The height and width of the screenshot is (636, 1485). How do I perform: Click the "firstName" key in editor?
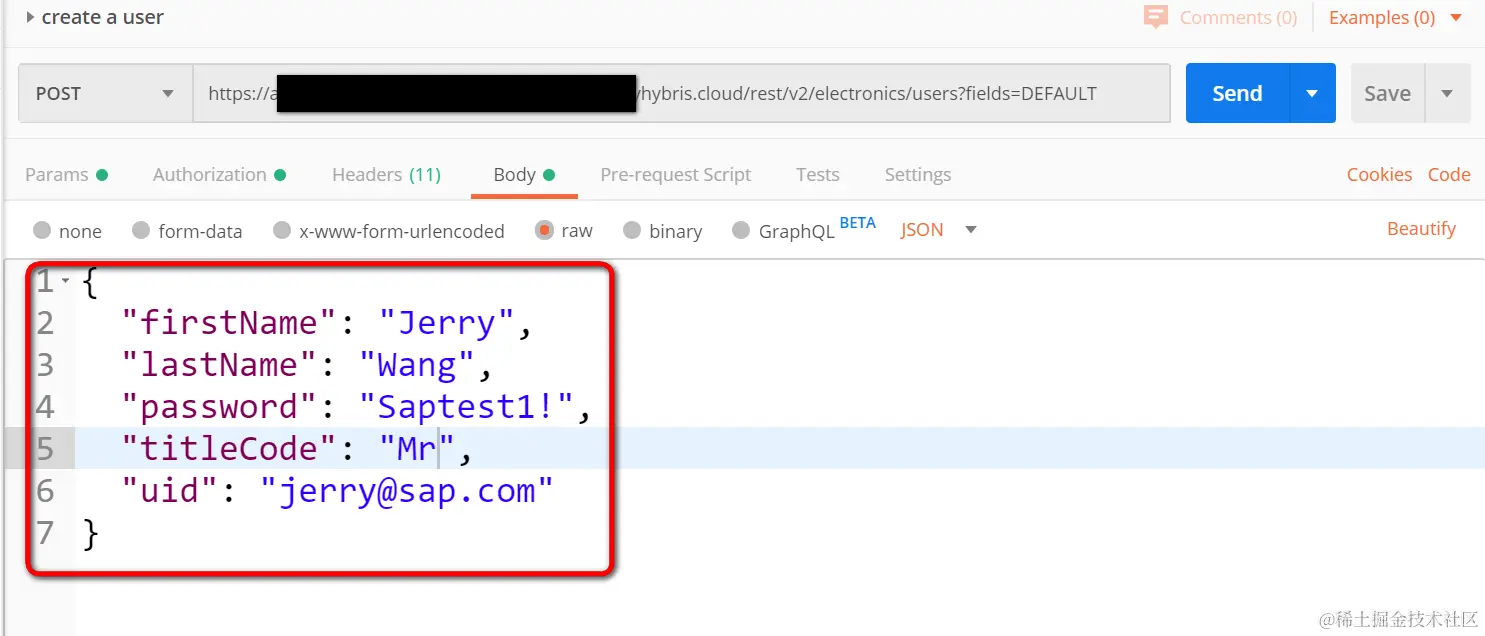click(228, 323)
